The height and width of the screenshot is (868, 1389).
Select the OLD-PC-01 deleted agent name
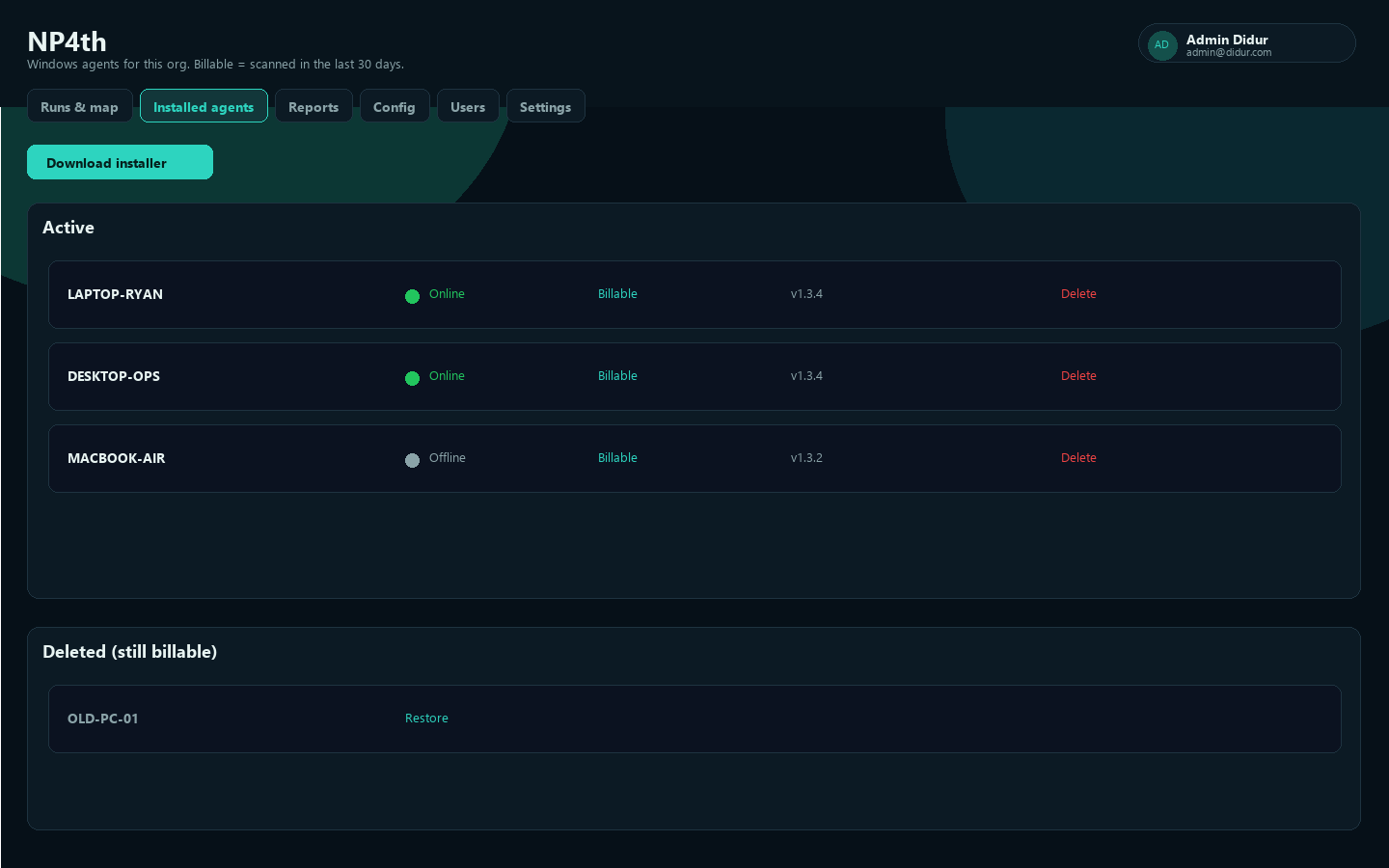pyautogui.click(x=102, y=719)
